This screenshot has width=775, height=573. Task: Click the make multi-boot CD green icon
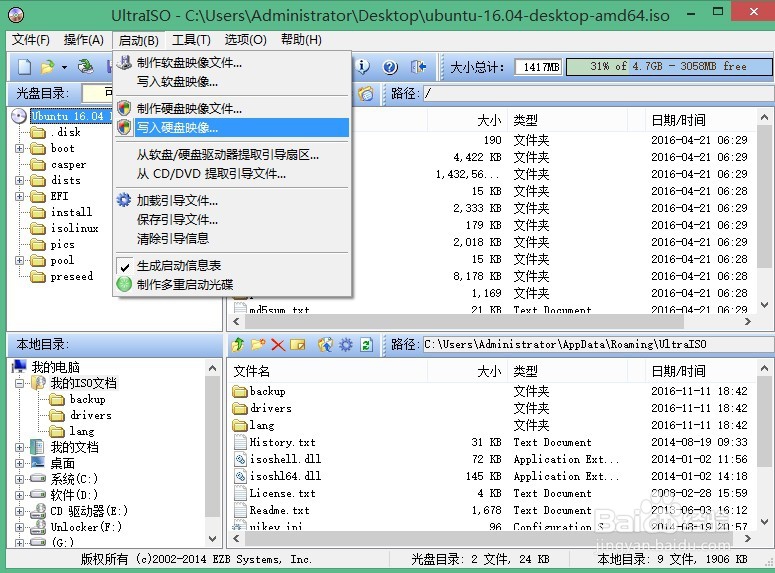[x=124, y=284]
